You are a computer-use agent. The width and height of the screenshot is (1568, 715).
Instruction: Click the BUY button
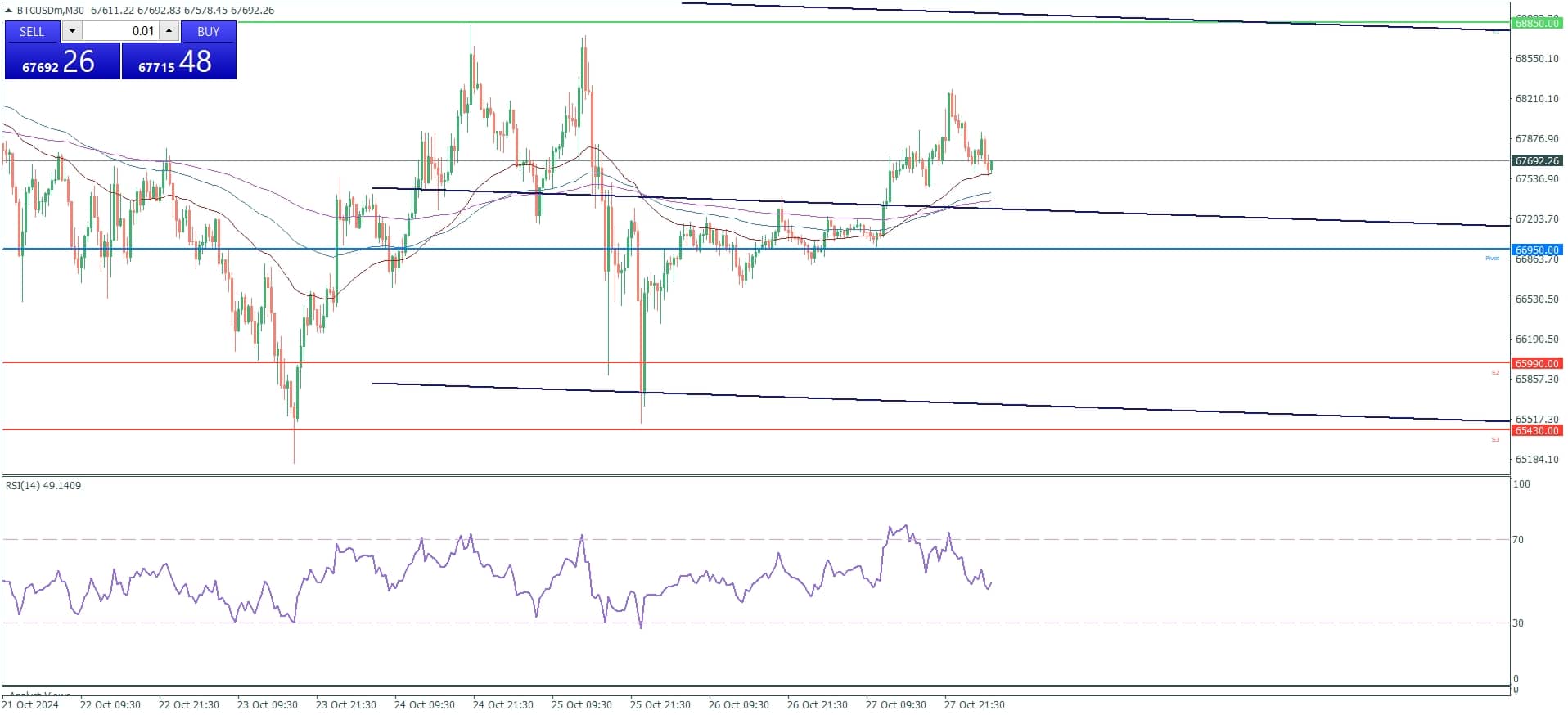(208, 31)
